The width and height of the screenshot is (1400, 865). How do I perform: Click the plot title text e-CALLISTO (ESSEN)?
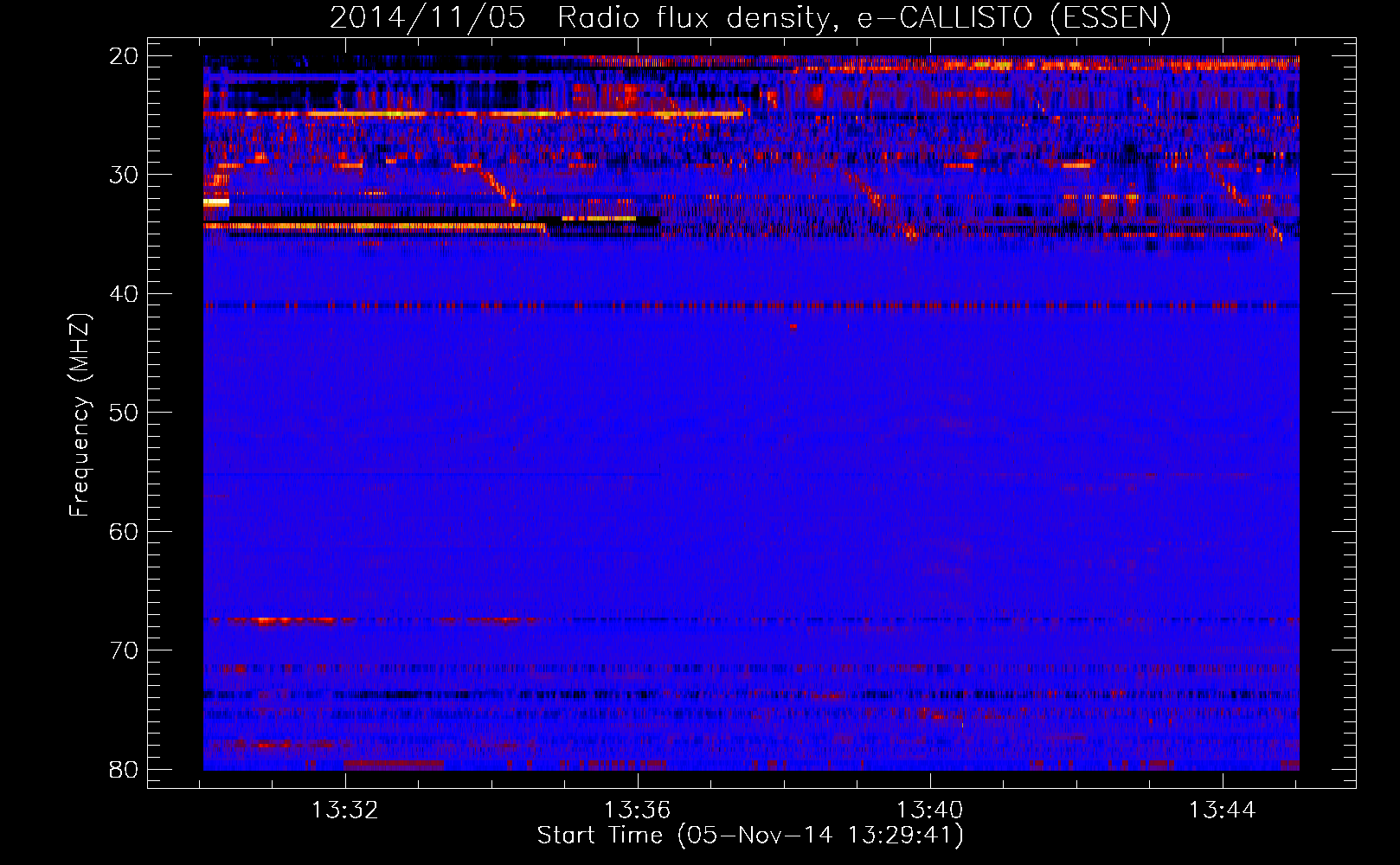point(1013,18)
